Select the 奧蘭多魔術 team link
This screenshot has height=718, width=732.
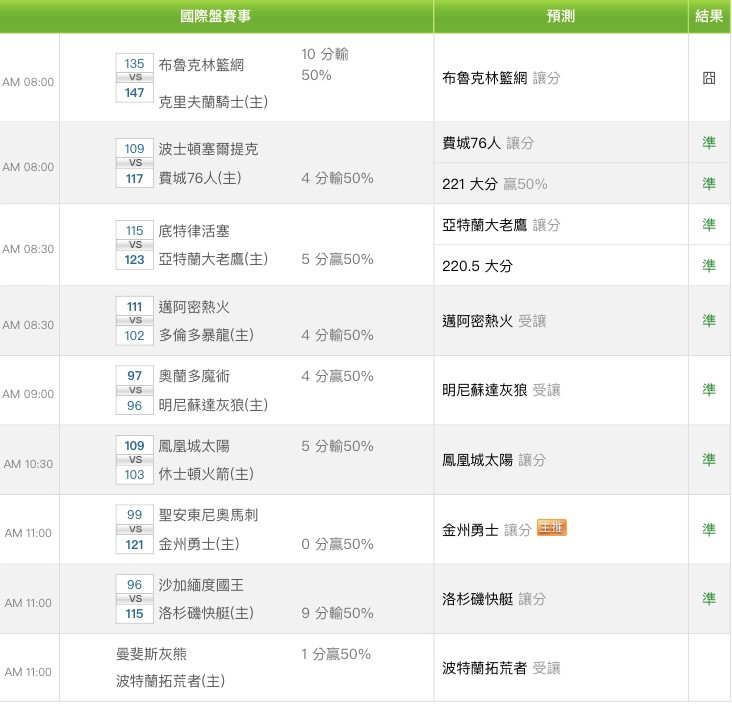pyautogui.click(x=194, y=376)
